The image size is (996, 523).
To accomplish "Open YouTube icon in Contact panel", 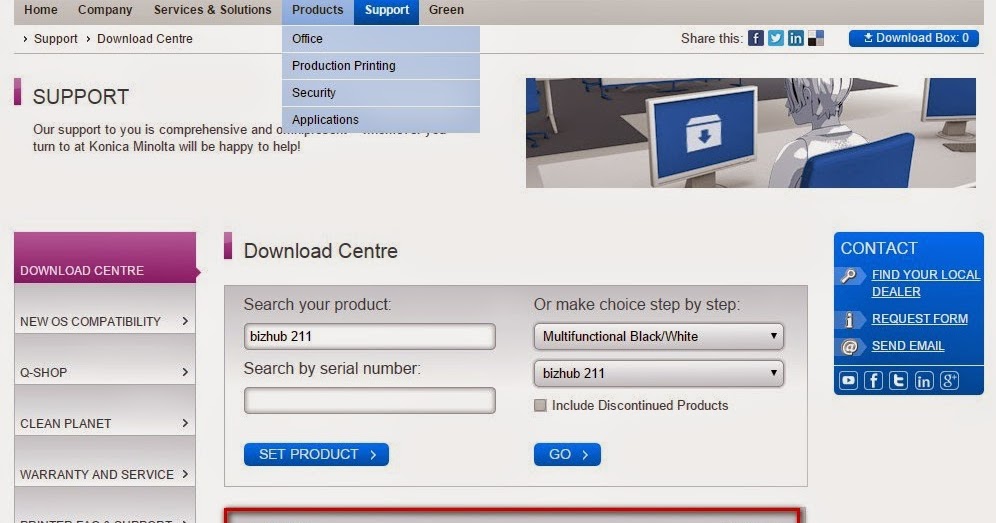I will [849, 381].
